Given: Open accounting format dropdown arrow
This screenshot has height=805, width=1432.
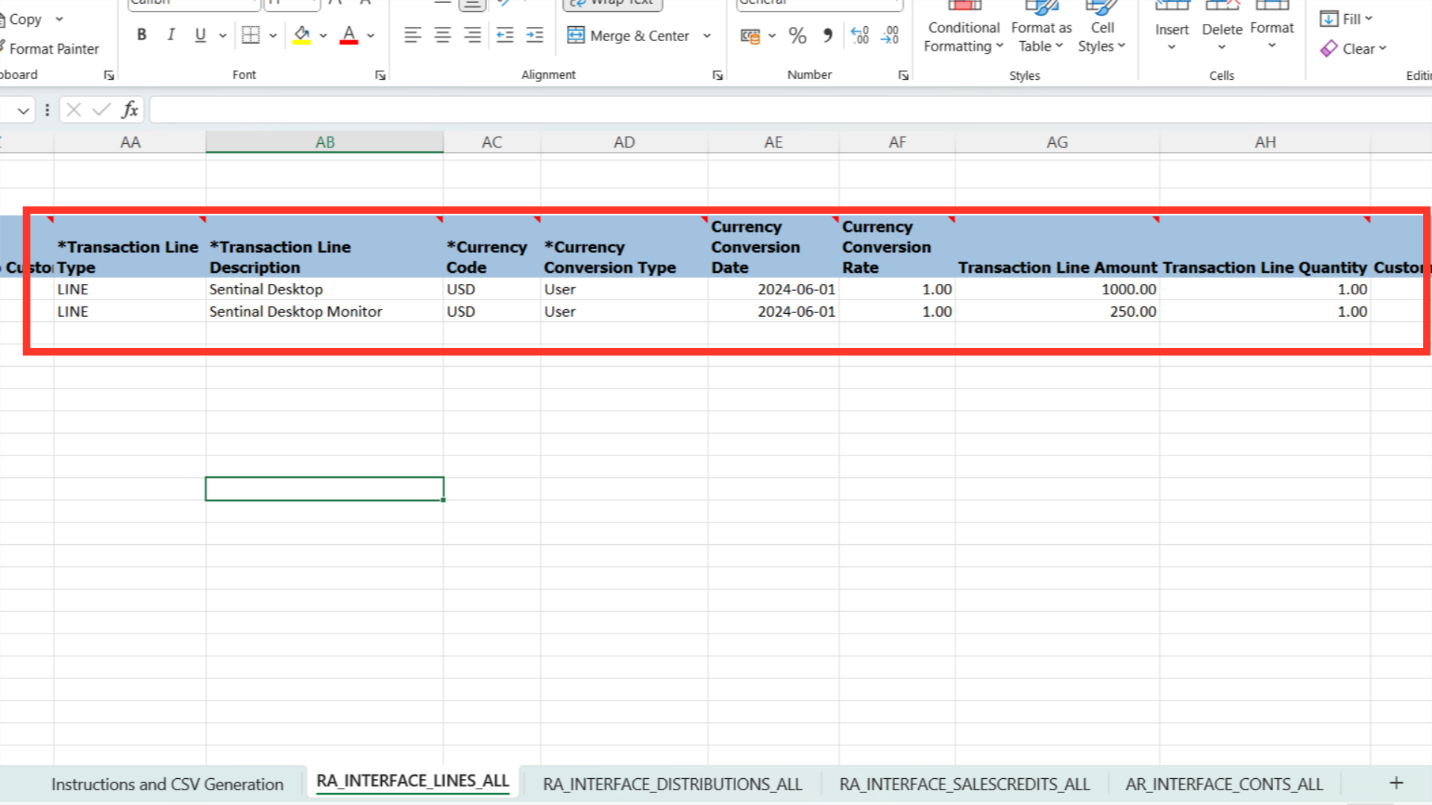Looking at the screenshot, I should click(772, 36).
